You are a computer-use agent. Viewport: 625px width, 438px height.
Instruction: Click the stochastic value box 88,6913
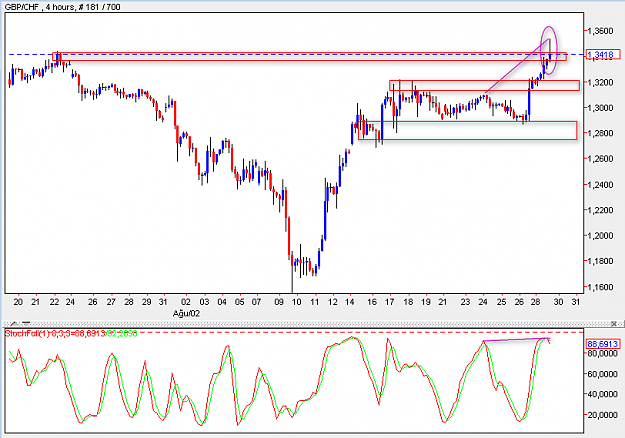603,344
